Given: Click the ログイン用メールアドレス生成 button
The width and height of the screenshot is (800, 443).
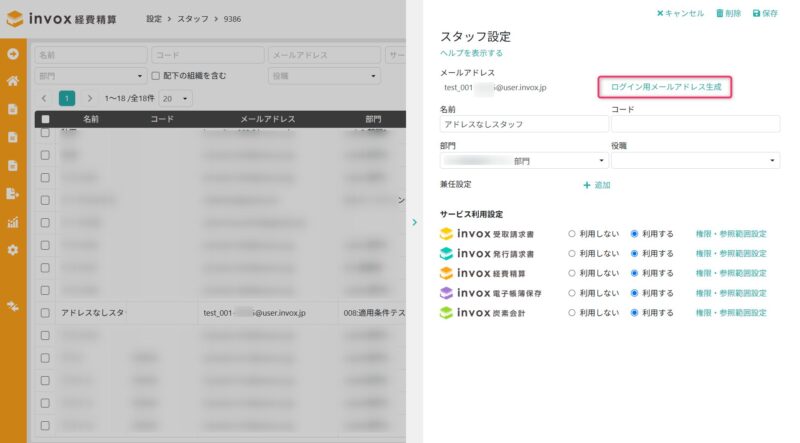Looking at the screenshot, I should point(665,87).
